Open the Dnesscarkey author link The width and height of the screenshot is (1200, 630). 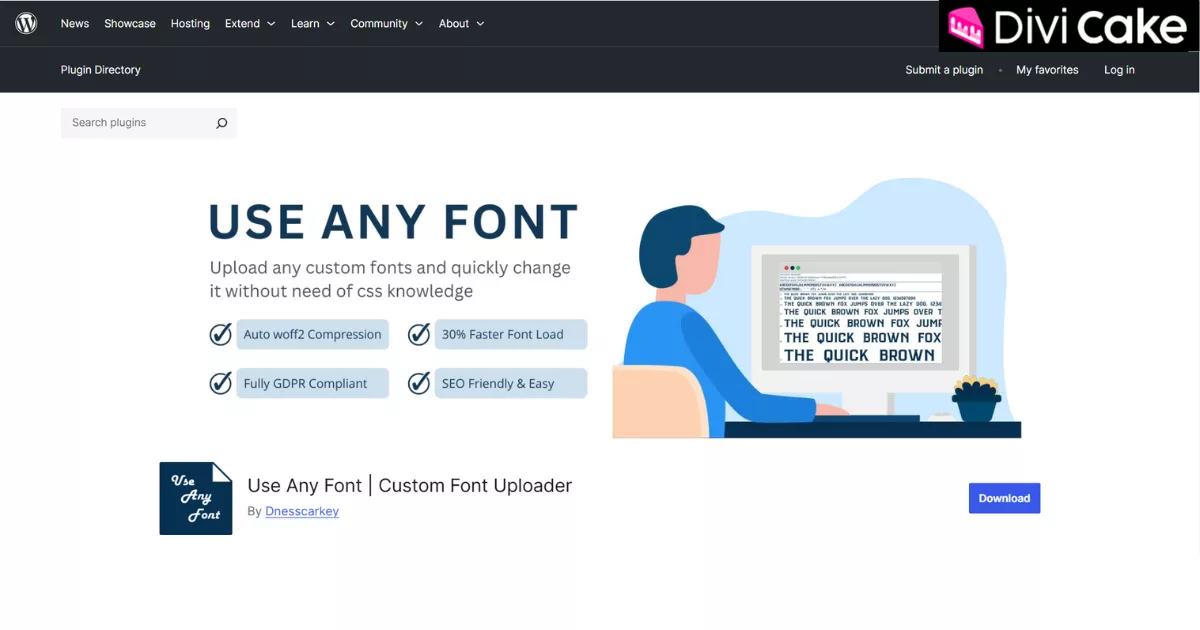302,511
